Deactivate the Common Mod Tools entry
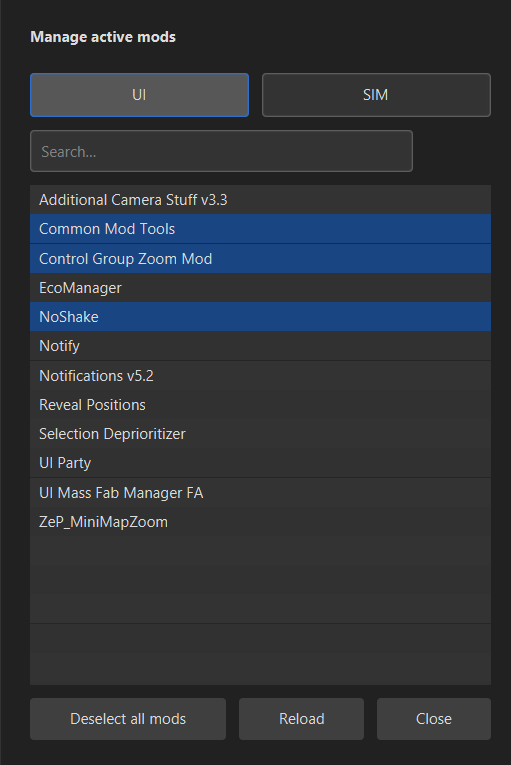 (x=261, y=229)
